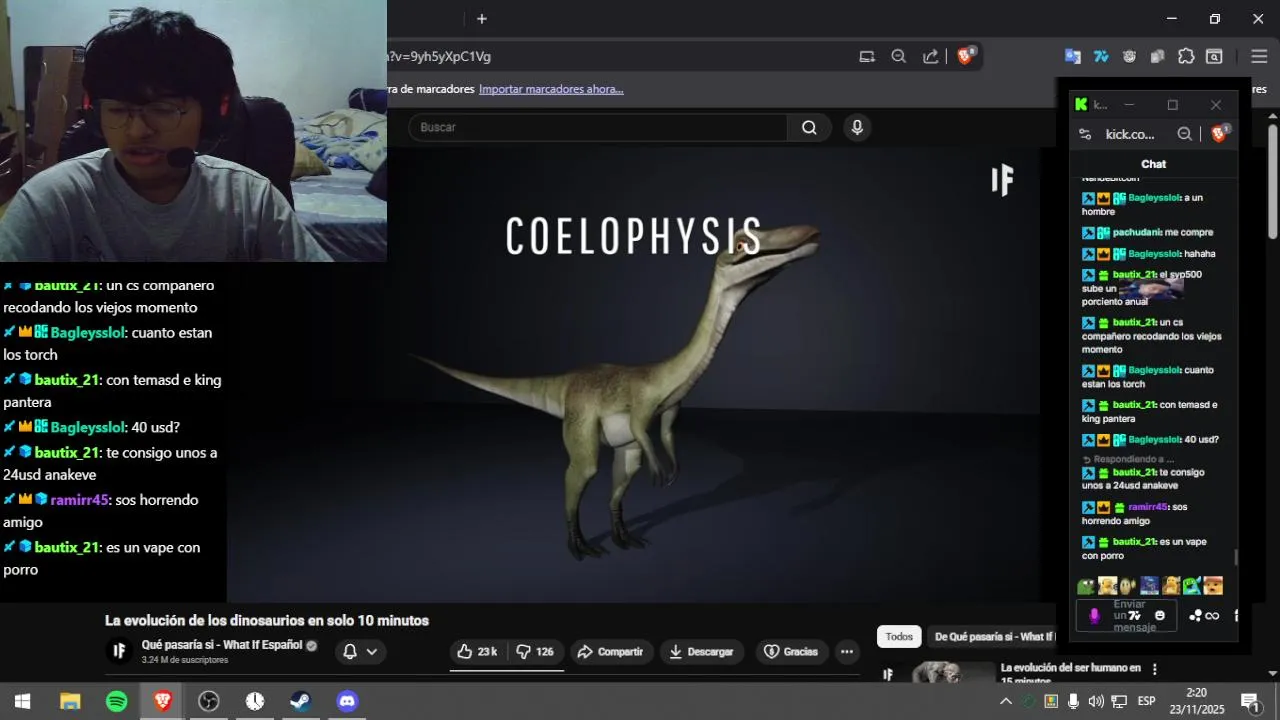Image resolution: width=1280 pixels, height=720 pixels.
Task: Click the sidebar search panel icon
Action: pos(1214,57)
